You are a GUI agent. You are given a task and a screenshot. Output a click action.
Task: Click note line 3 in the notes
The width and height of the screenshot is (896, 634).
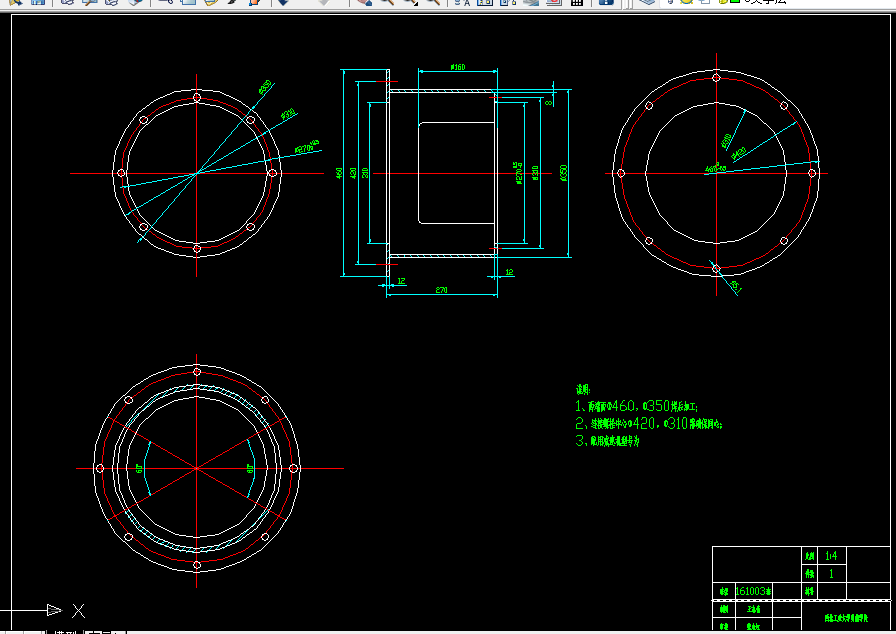pyautogui.click(x=607, y=440)
